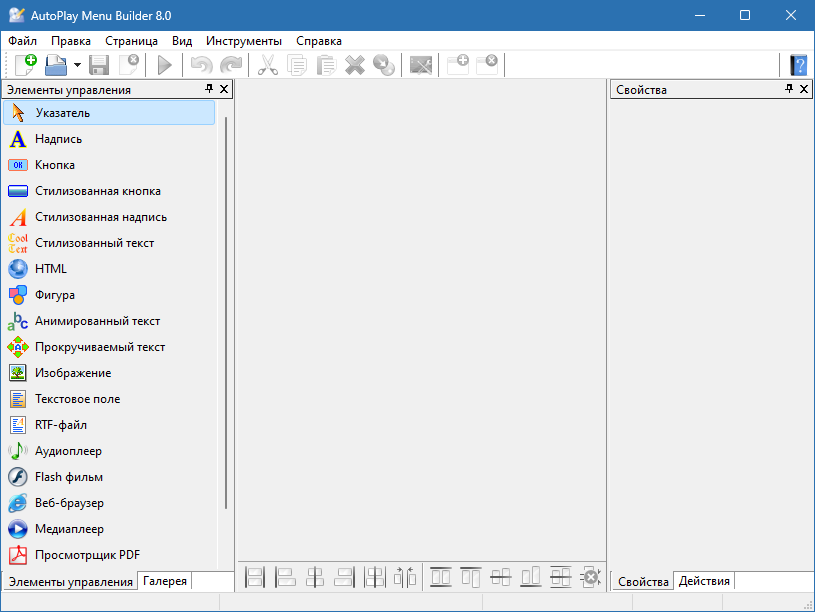Click the New project toolbar icon
815x612 pixels.
[x=25, y=65]
